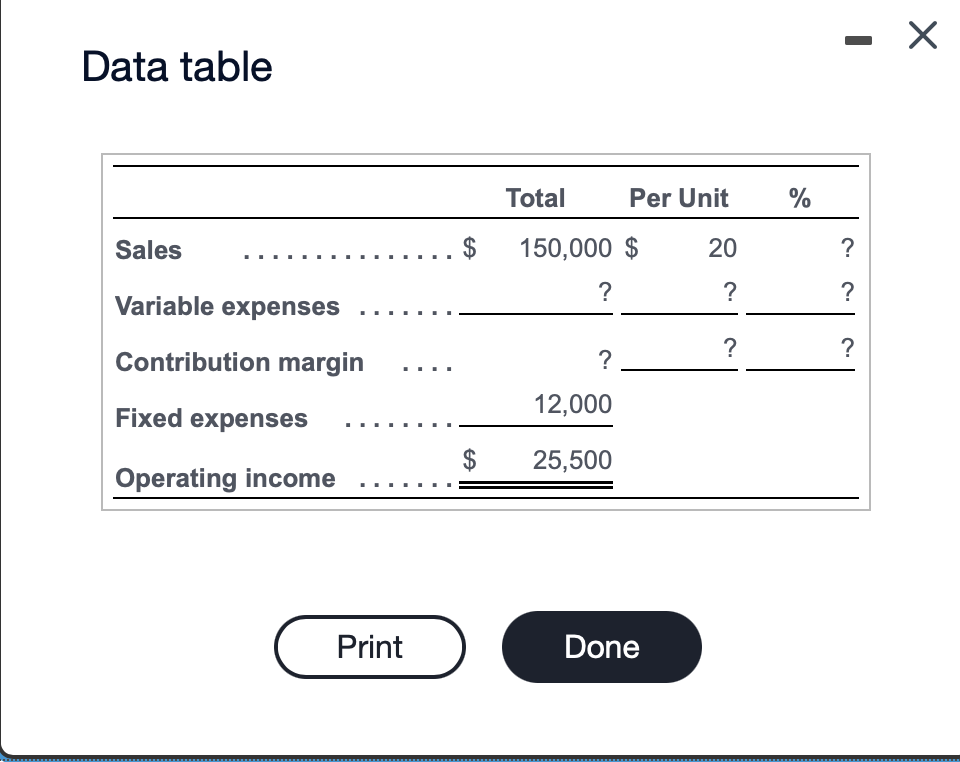Click the per unit sales value 20
This screenshot has width=960, height=762.
(x=722, y=248)
